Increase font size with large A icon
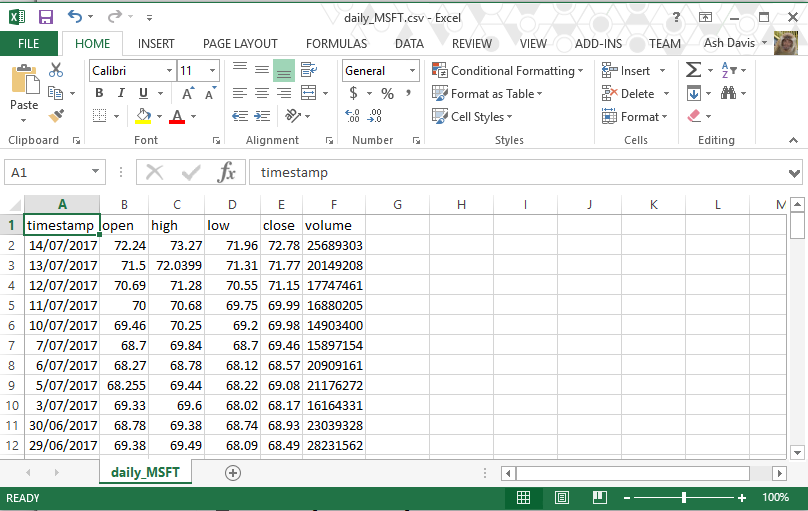 188,93
